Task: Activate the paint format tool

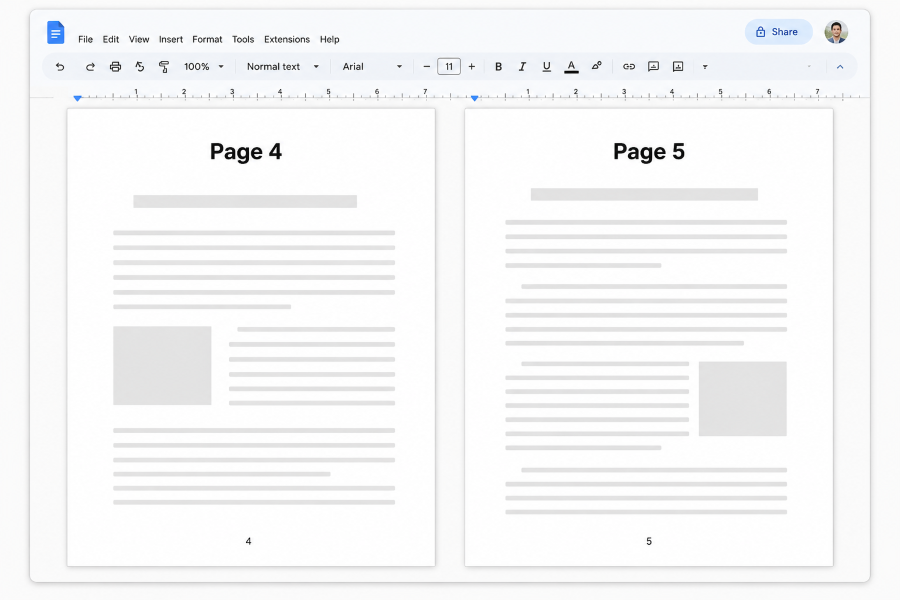Action: pyautogui.click(x=164, y=67)
